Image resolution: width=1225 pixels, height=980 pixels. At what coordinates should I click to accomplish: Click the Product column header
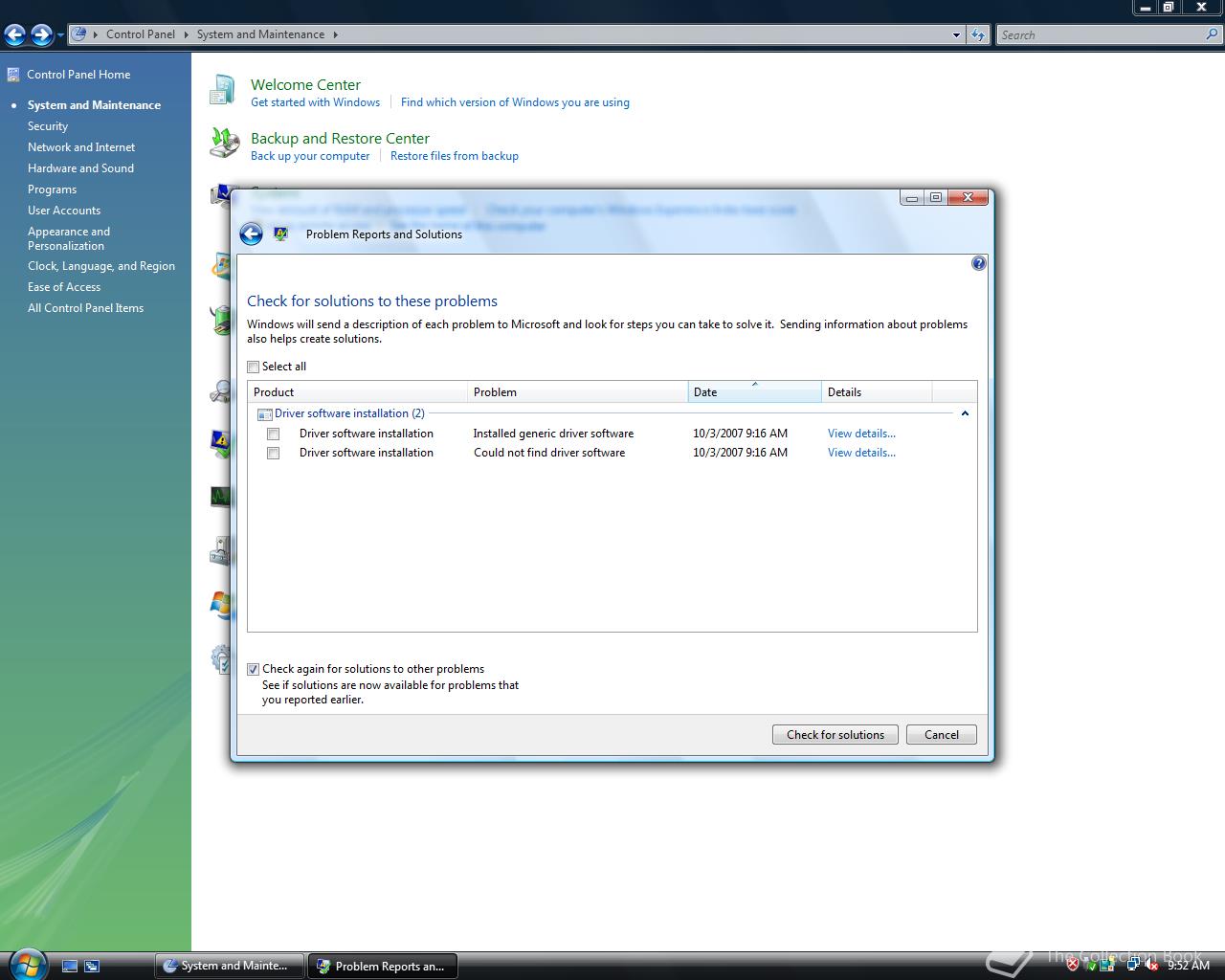pos(357,391)
